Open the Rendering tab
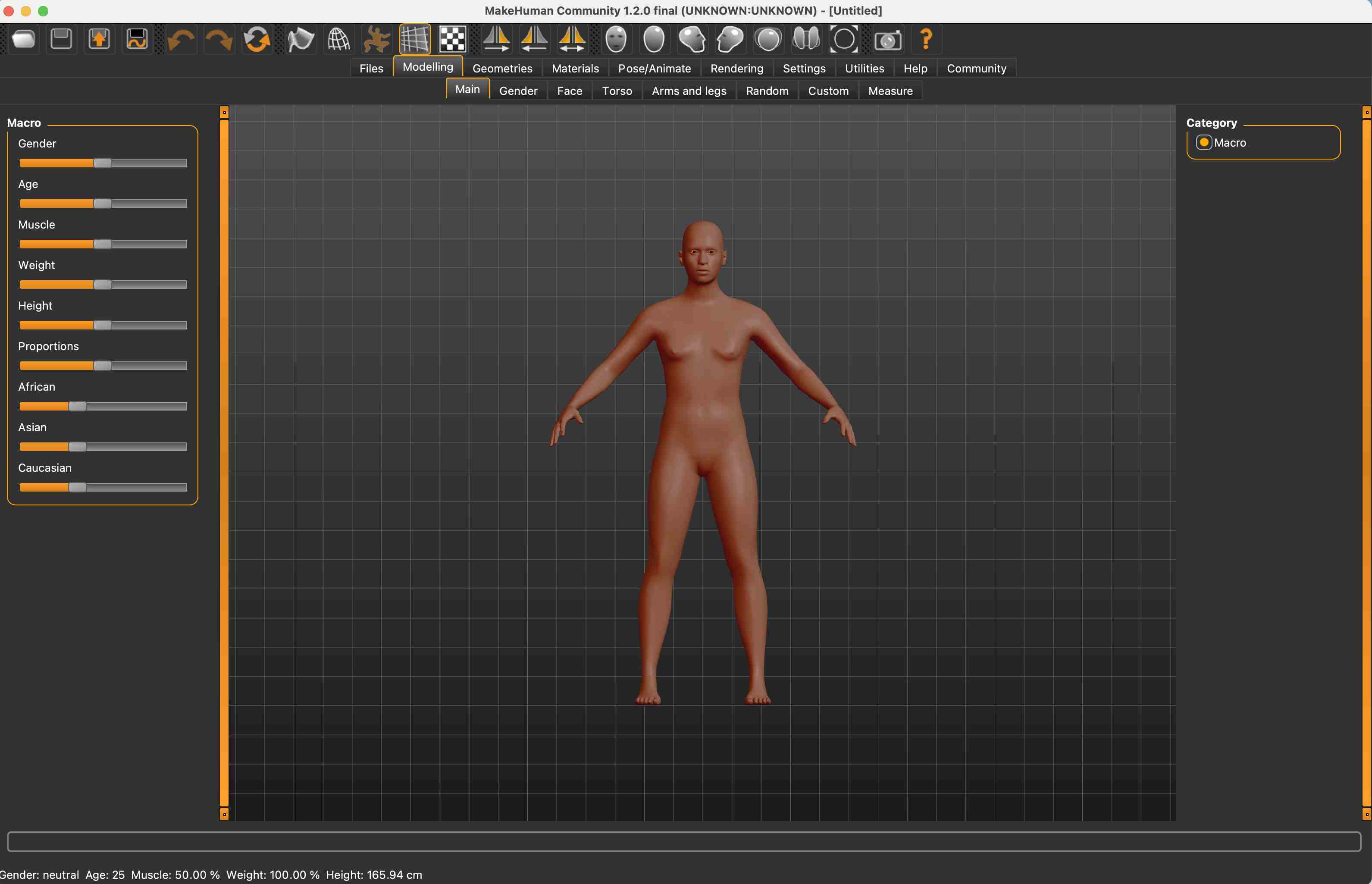The height and width of the screenshot is (884, 1372). click(x=737, y=68)
